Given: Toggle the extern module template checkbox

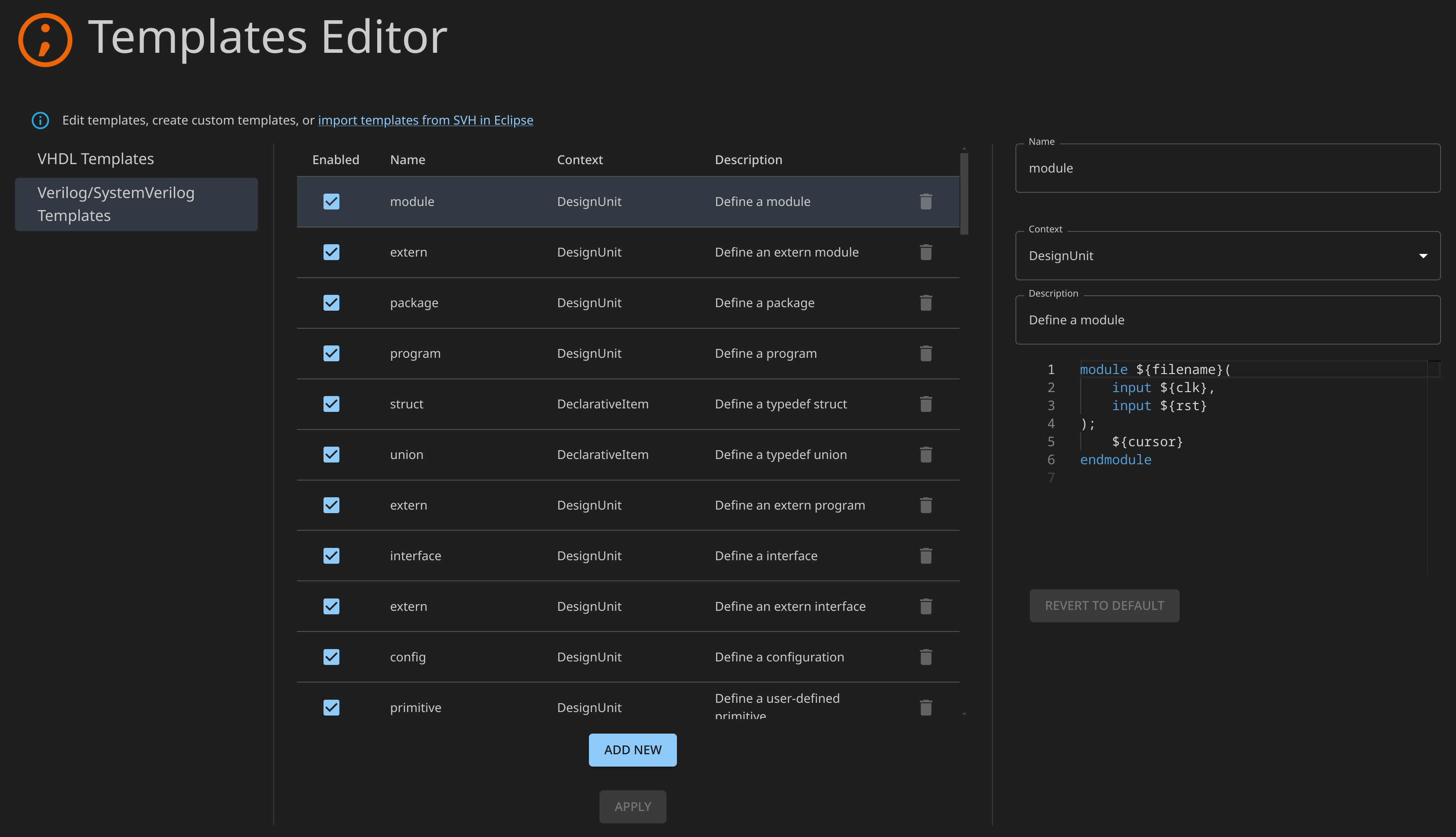Looking at the screenshot, I should [x=331, y=252].
